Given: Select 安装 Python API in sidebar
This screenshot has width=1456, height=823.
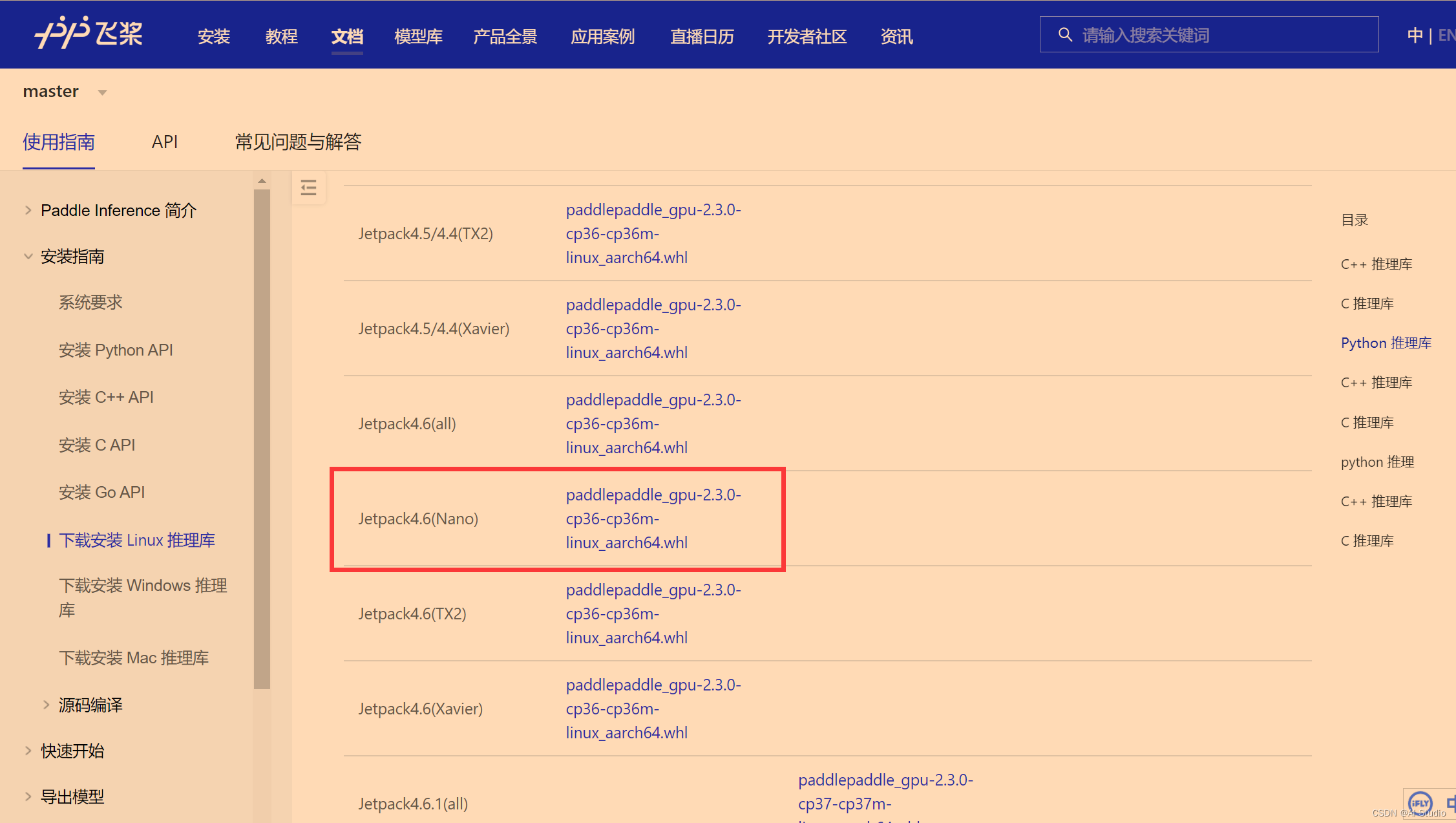Looking at the screenshot, I should [116, 350].
